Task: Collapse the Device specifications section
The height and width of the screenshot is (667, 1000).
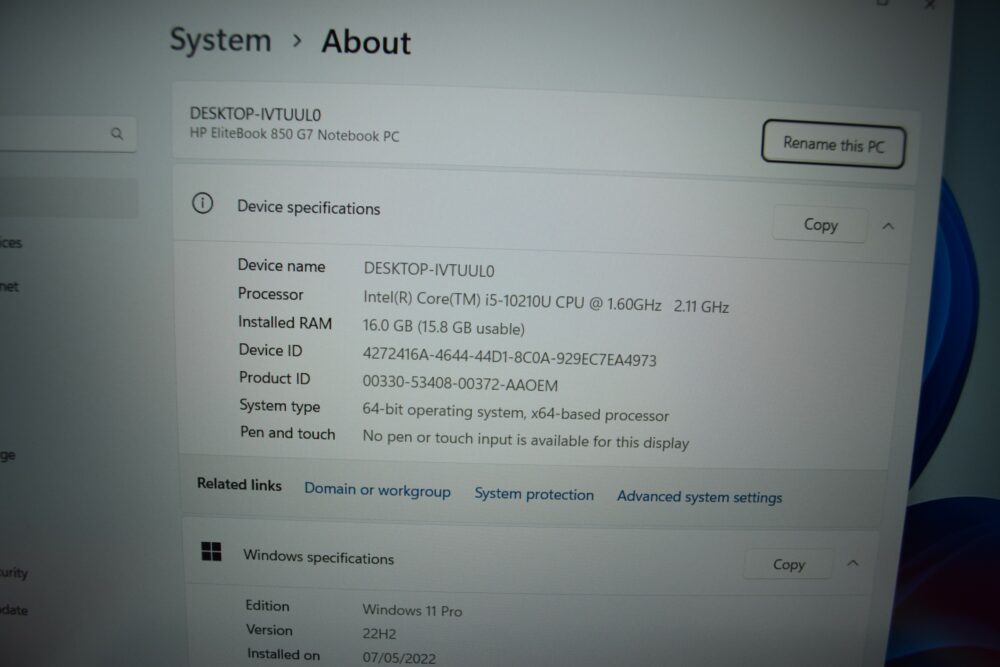Action: click(x=888, y=226)
